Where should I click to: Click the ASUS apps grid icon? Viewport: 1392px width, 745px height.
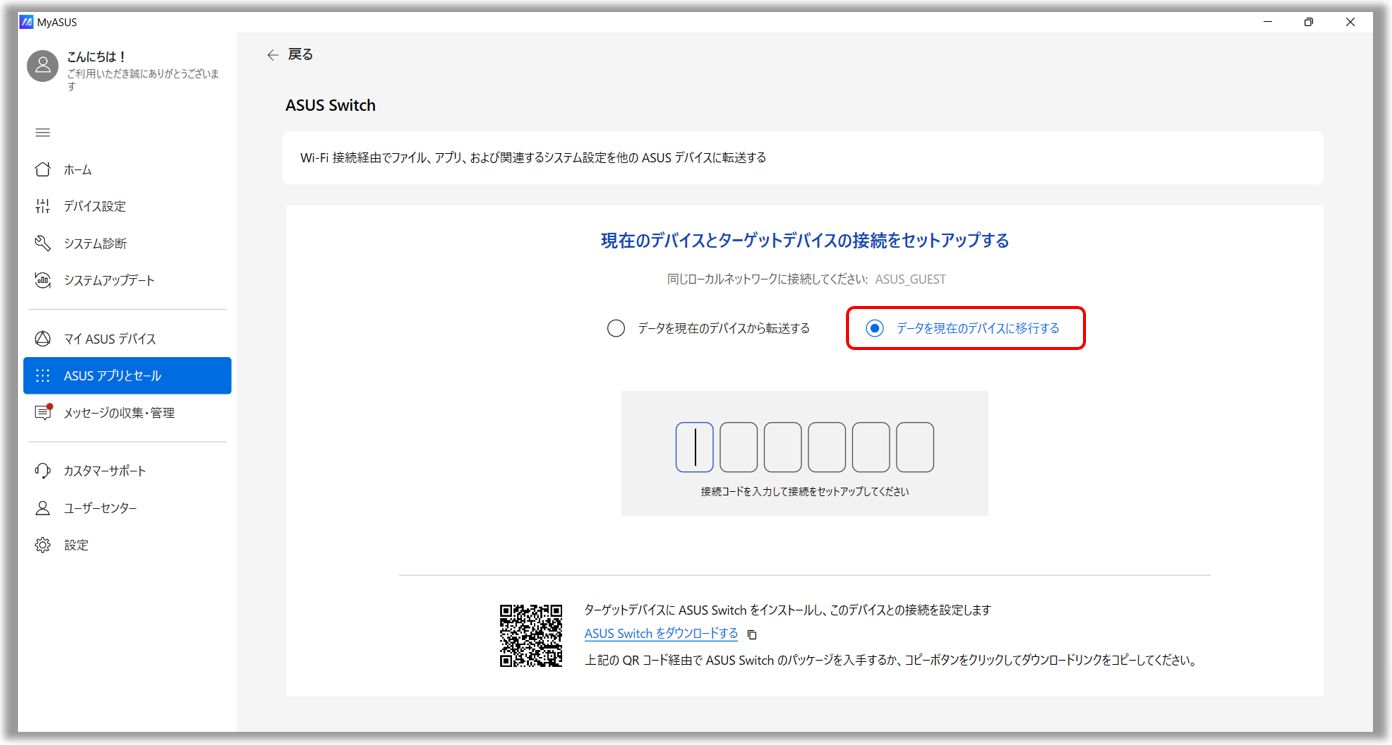pyautogui.click(x=42, y=376)
